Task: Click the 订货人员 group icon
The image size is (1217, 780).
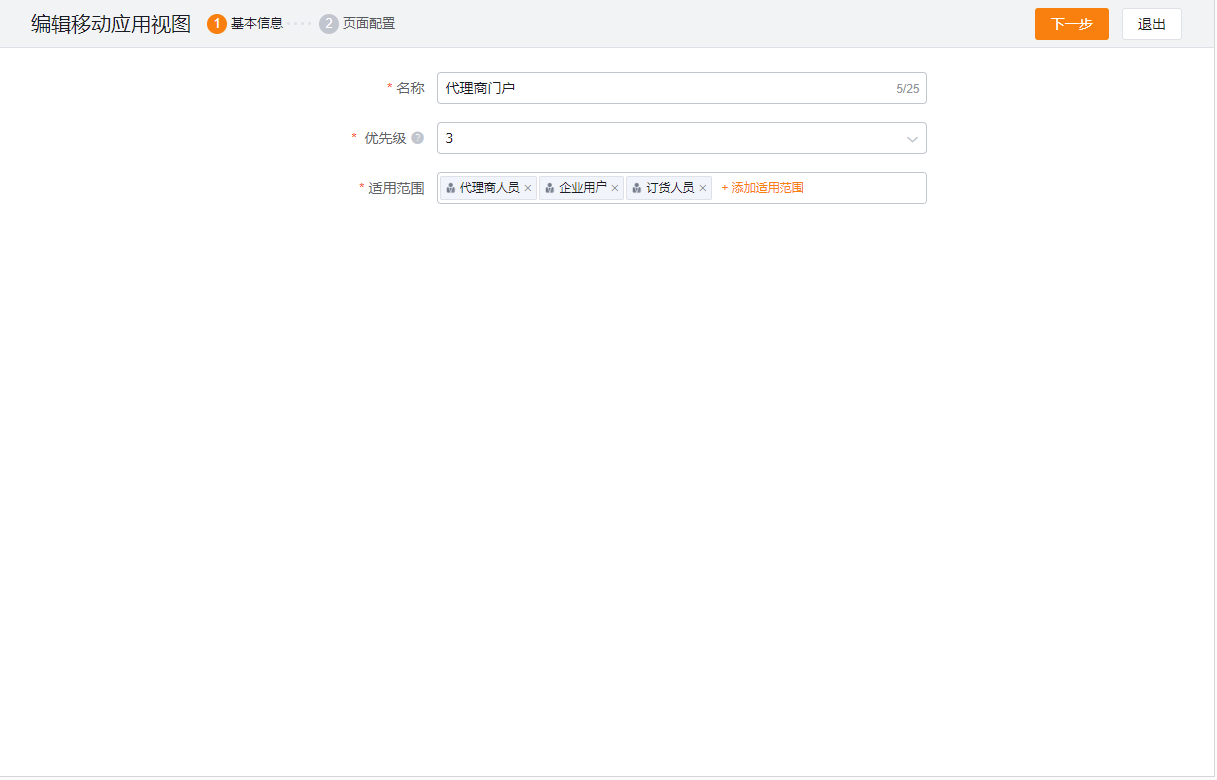Action: tap(637, 188)
